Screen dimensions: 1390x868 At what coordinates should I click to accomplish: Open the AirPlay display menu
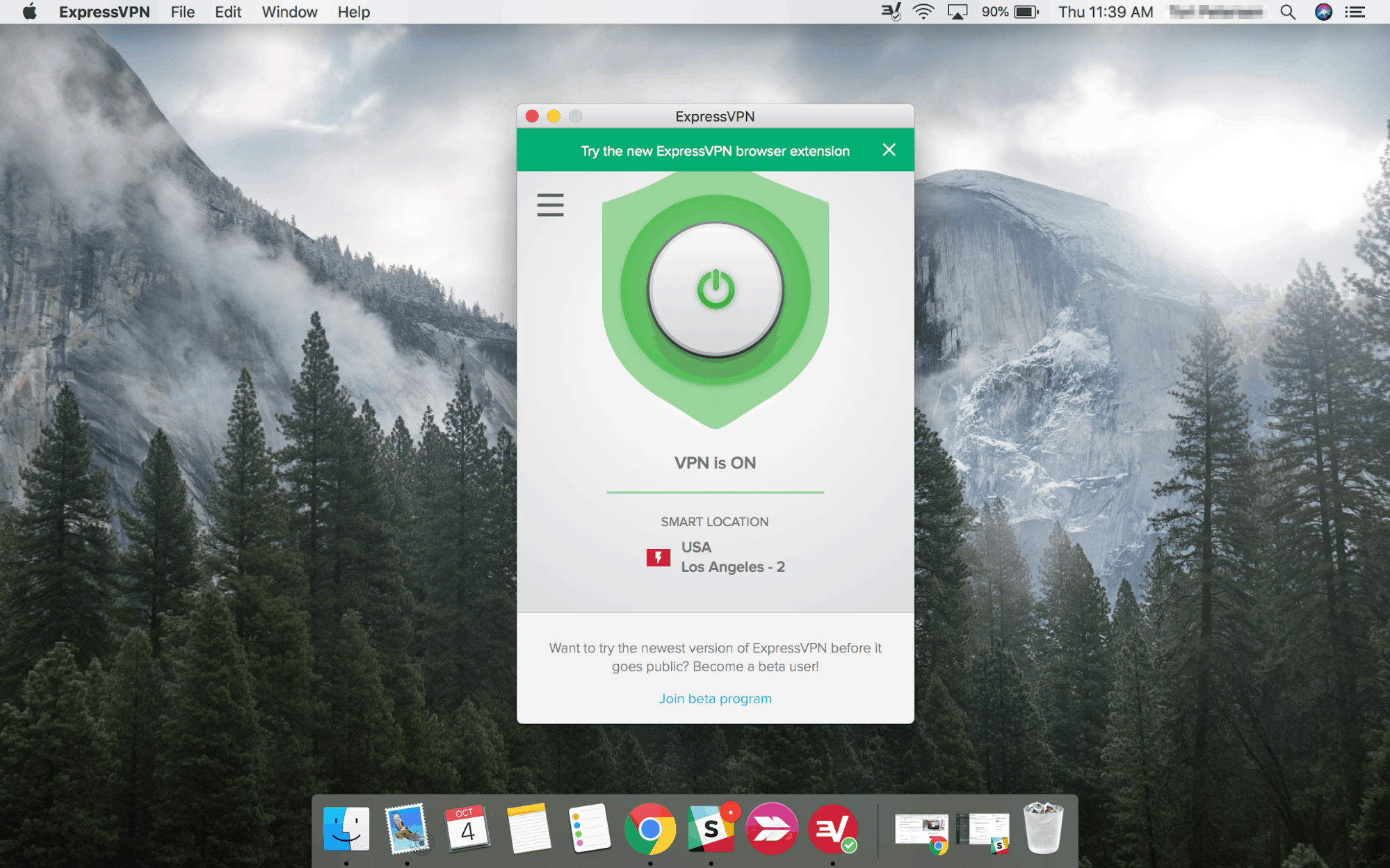[x=957, y=12]
